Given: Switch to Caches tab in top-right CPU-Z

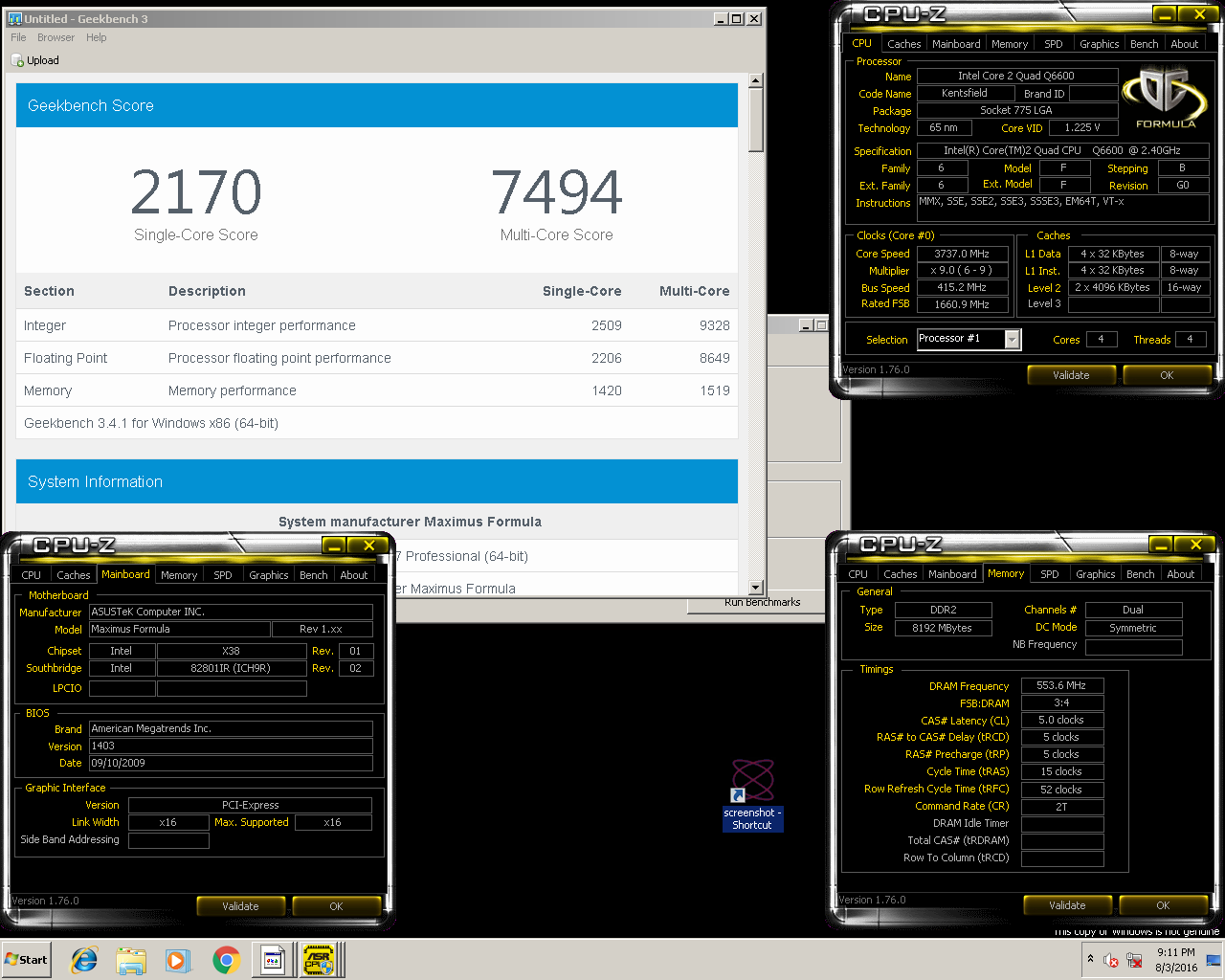Looking at the screenshot, I should (x=903, y=44).
